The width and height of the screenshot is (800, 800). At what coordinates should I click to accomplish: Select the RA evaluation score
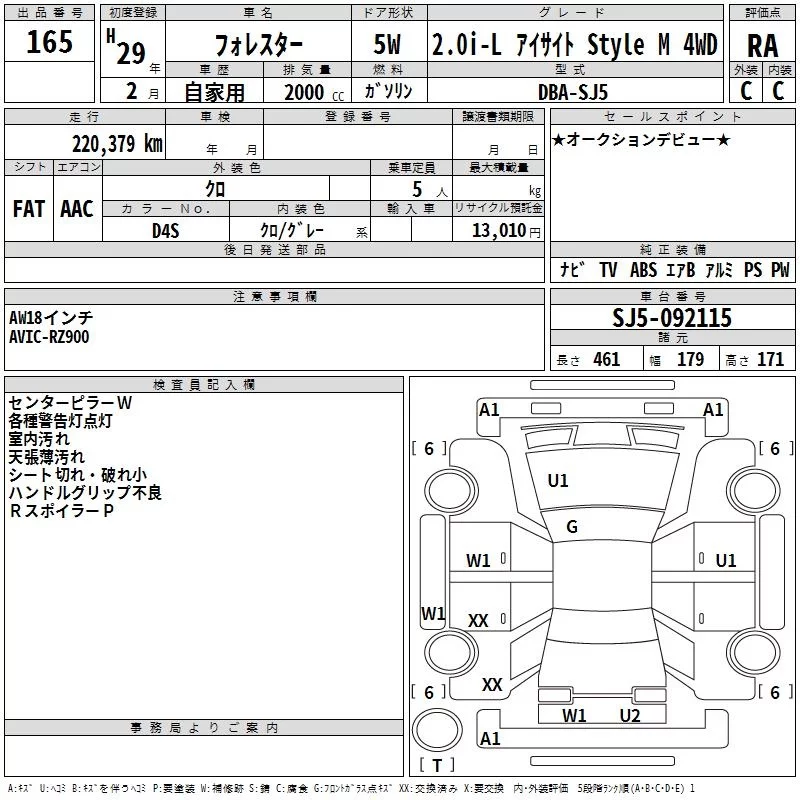click(762, 44)
